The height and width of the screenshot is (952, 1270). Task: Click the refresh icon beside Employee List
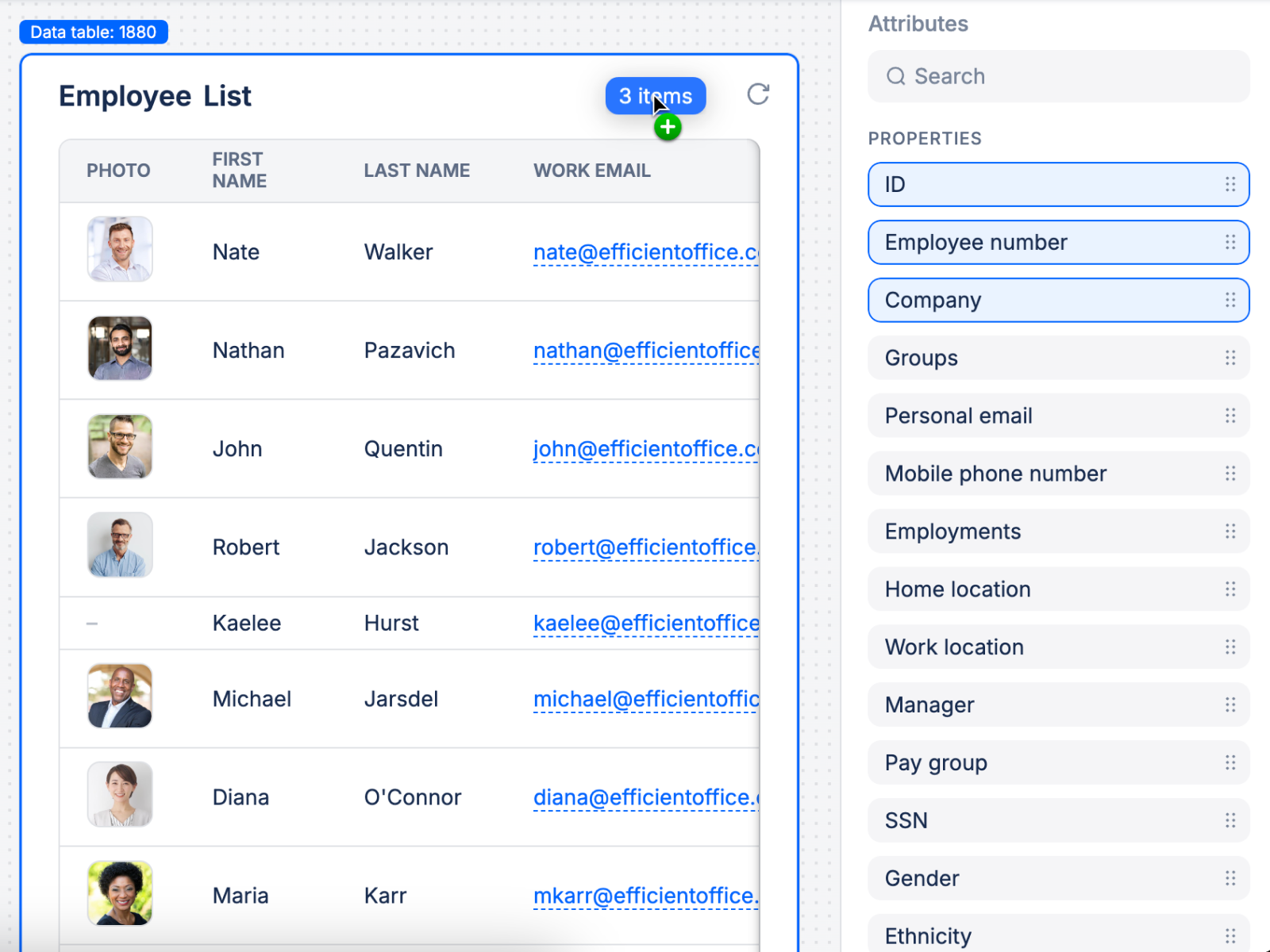click(758, 94)
